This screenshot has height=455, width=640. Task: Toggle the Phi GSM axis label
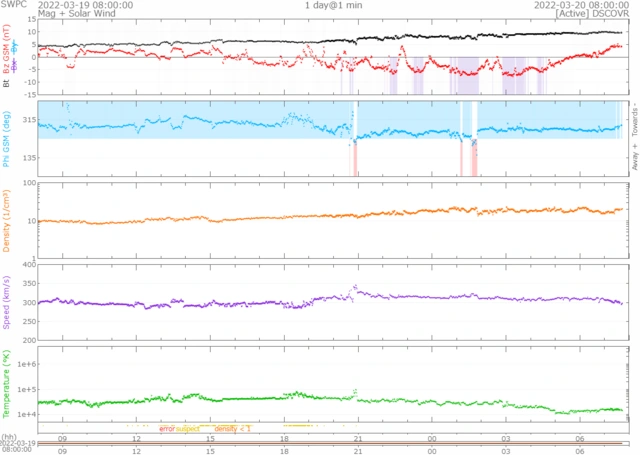(x=6, y=138)
